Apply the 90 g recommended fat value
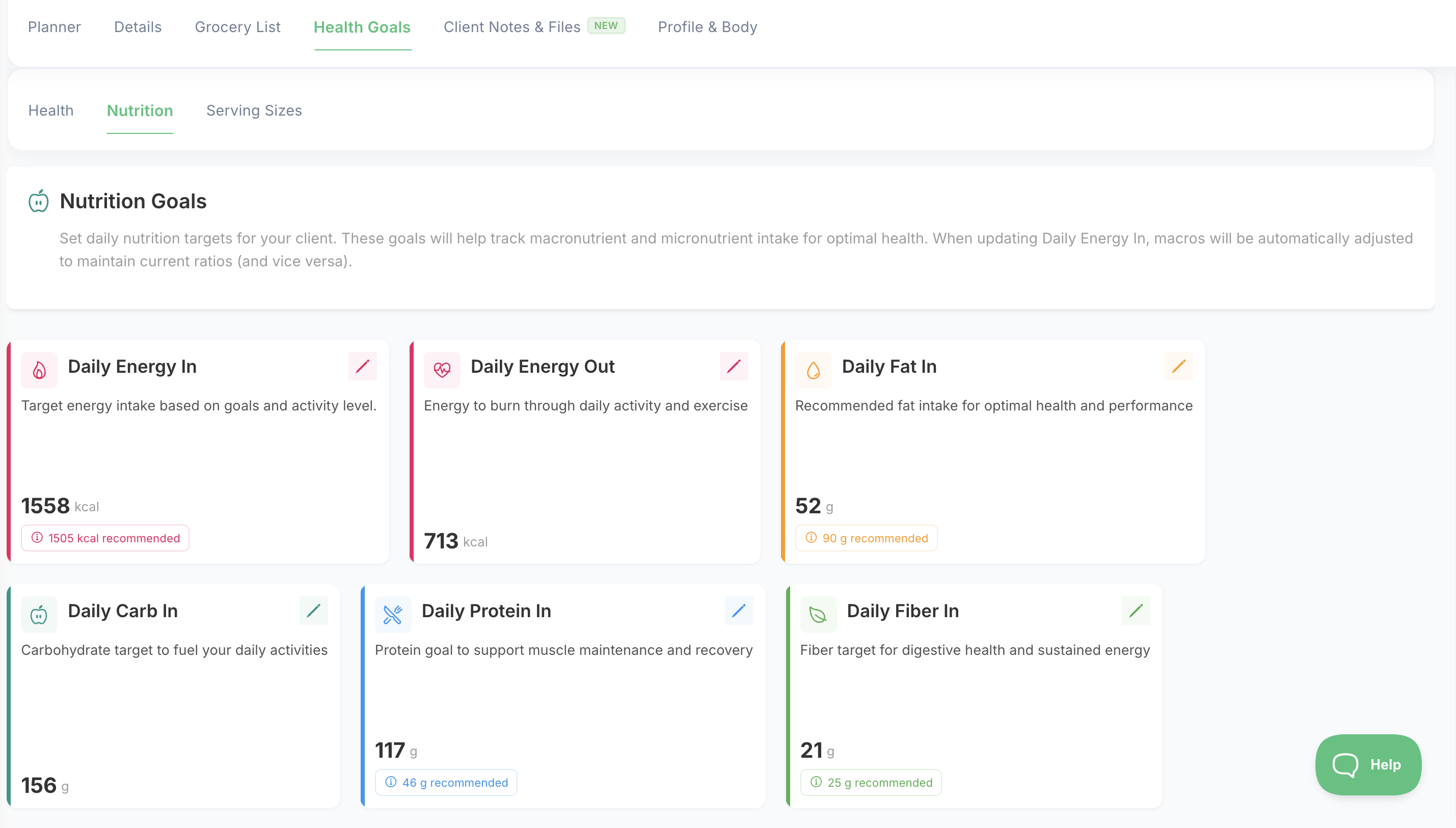The image size is (1456, 828). [866, 538]
